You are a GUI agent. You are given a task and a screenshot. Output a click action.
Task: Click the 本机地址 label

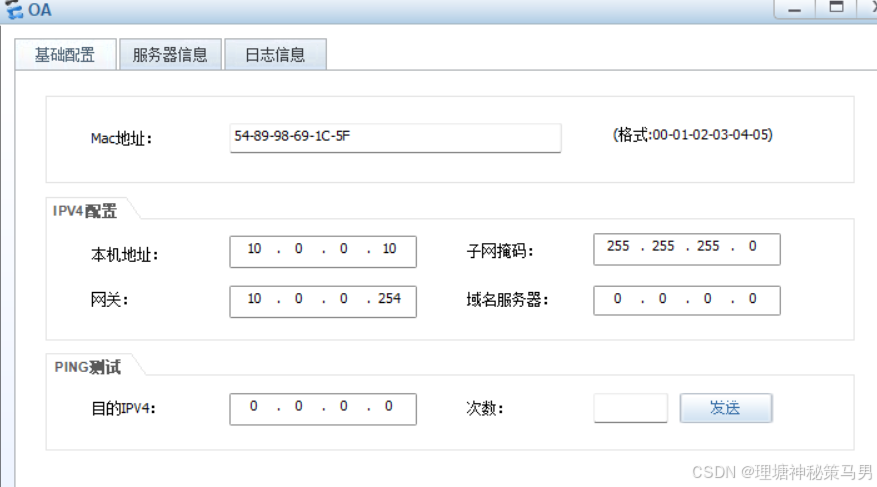[x=124, y=255]
